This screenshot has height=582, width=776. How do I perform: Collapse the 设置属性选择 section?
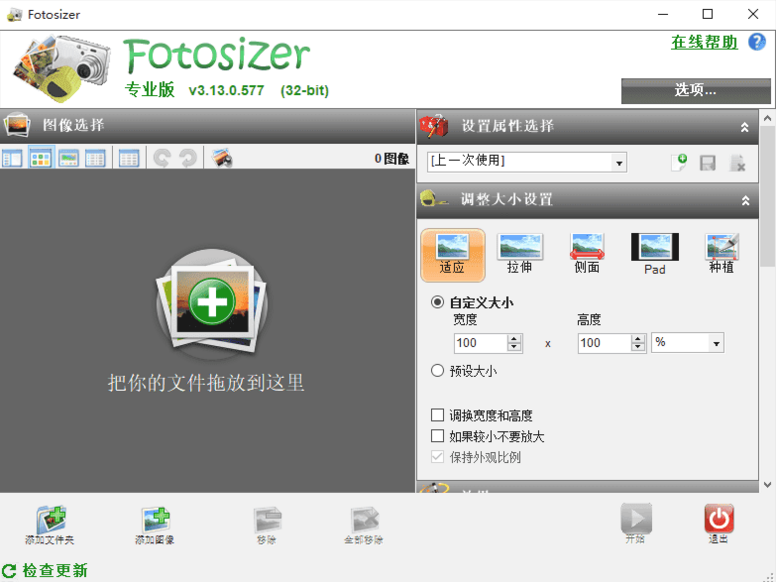click(744, 127)
